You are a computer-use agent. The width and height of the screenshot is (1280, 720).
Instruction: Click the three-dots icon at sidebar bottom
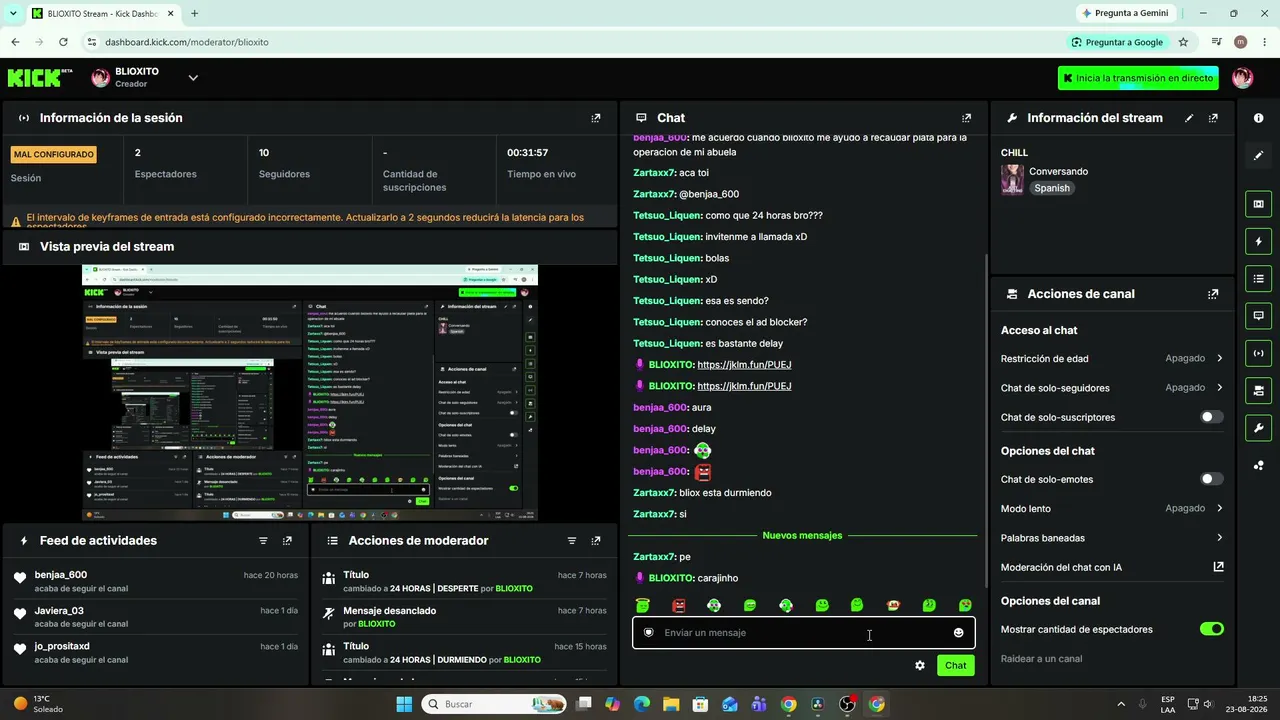1258,465
